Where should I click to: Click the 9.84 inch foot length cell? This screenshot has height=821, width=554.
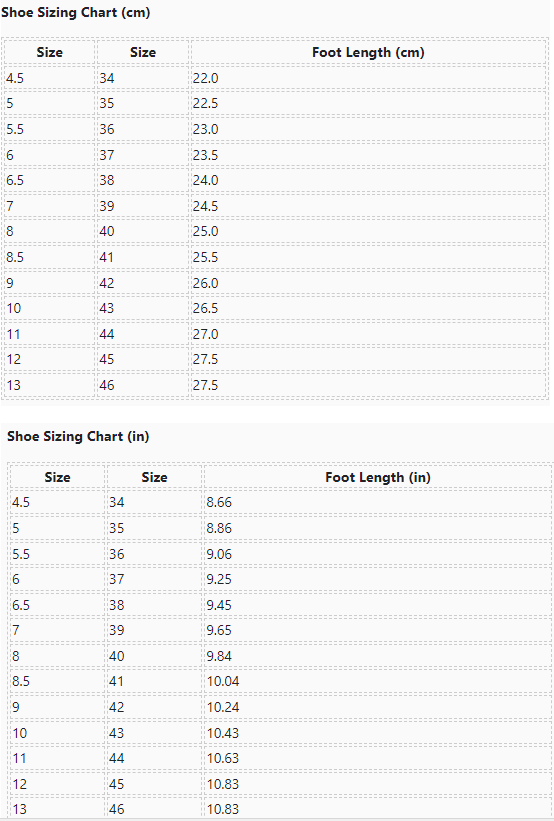(x=378, y=656)
